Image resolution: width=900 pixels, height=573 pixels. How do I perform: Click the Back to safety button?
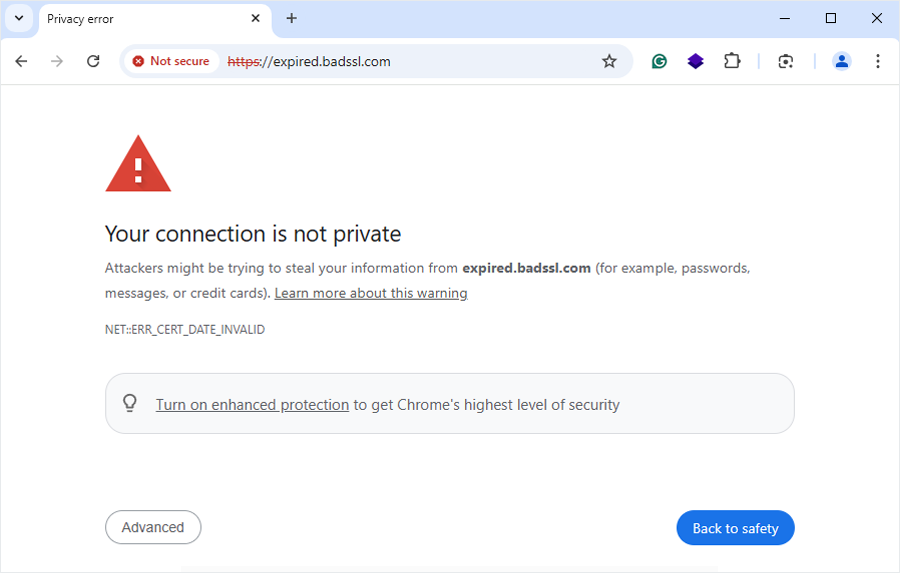pos(735,528)
